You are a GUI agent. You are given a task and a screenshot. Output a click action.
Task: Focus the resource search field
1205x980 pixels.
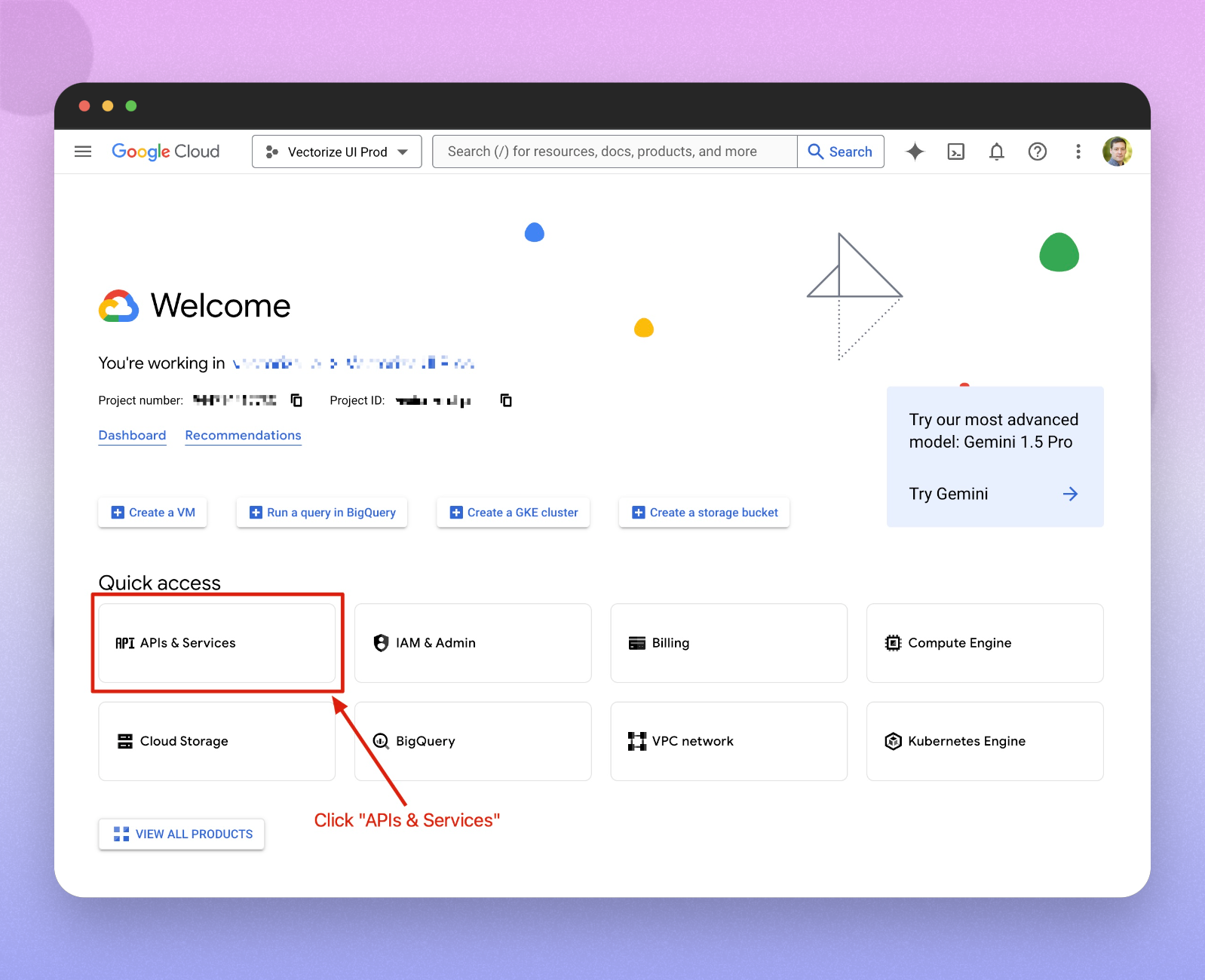pos(615,152)
